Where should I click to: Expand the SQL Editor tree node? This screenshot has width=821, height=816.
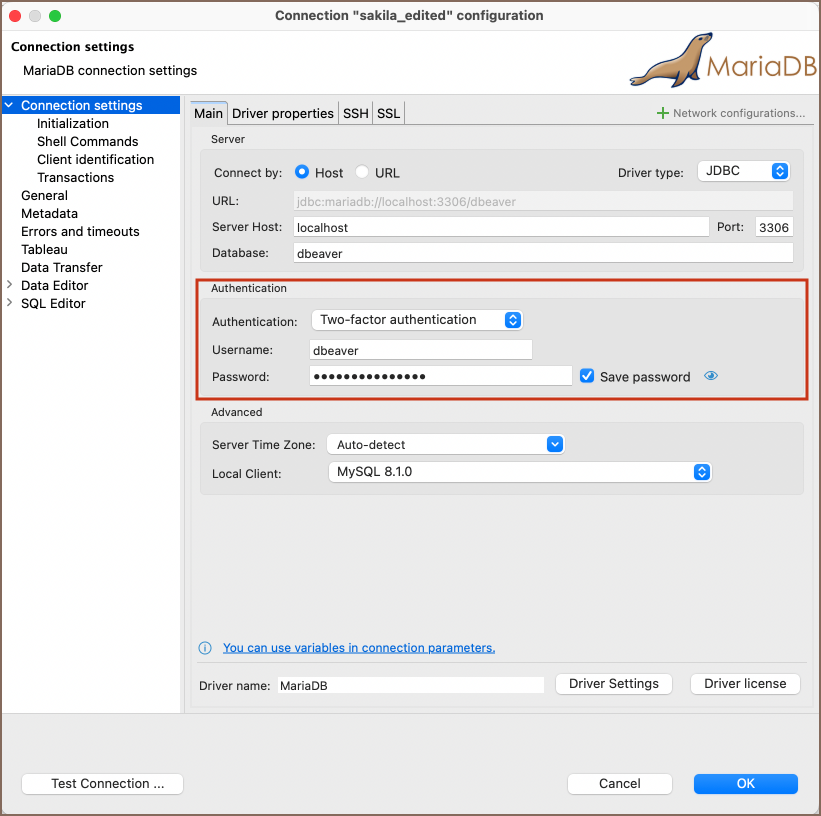point(10,303)
